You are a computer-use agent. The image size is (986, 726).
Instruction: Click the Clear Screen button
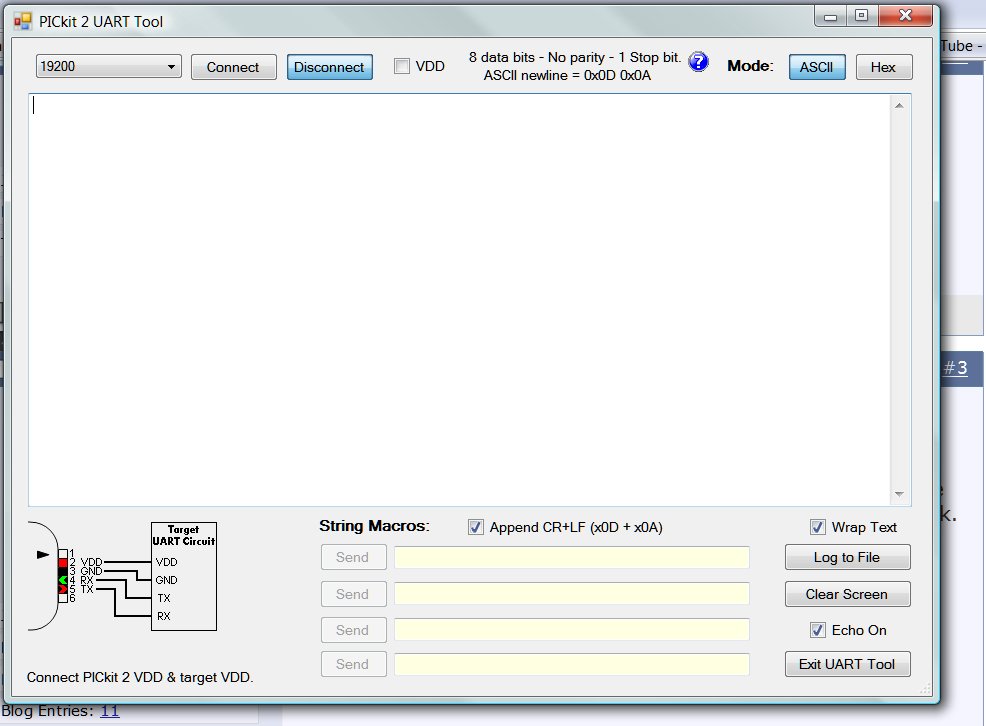[847, 594]
